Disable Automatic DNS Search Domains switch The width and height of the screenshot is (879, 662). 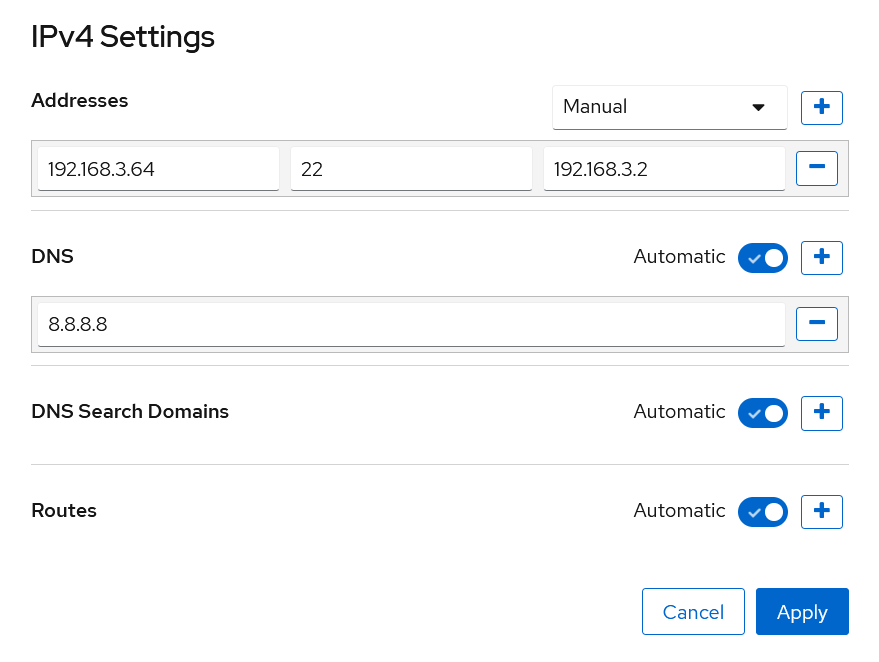(x=762, y=413)
